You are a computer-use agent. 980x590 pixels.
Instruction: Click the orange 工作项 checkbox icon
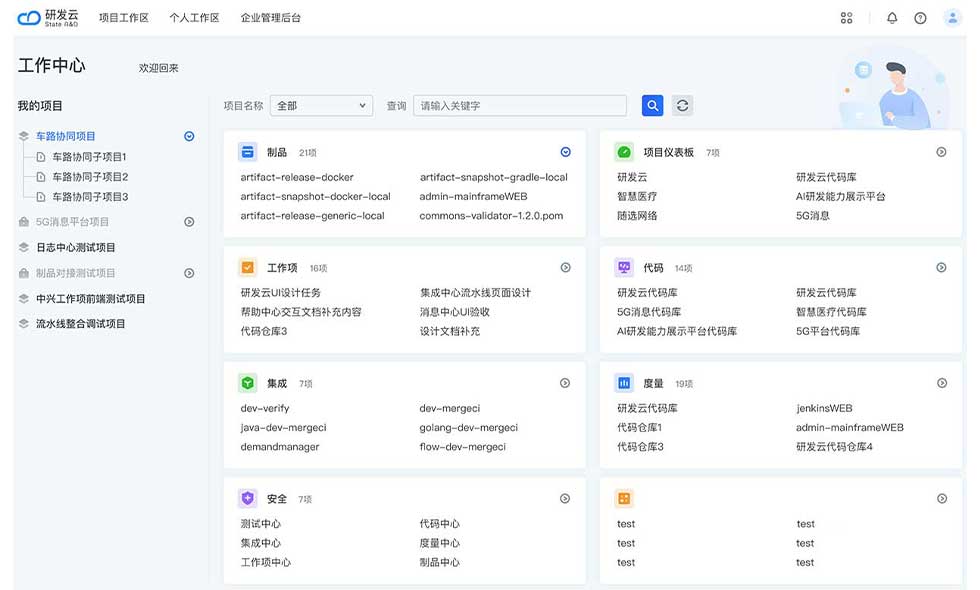point(248,268)
